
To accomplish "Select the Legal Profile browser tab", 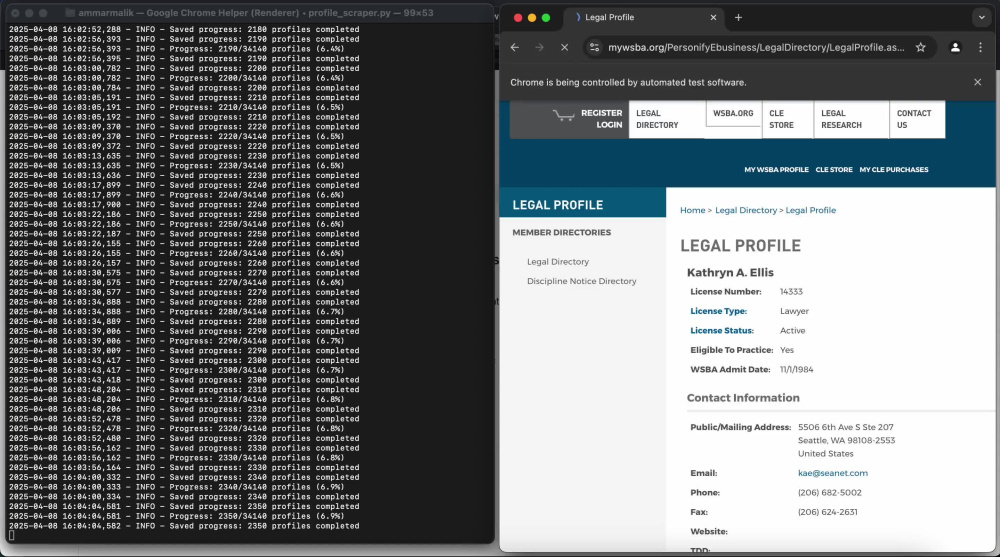I will (644, 18).
